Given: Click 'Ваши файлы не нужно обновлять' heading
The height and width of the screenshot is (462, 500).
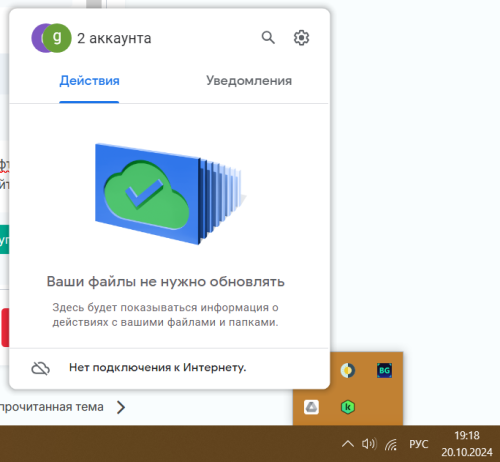Looking at the screenshot, I should click(x=165, y=282).
